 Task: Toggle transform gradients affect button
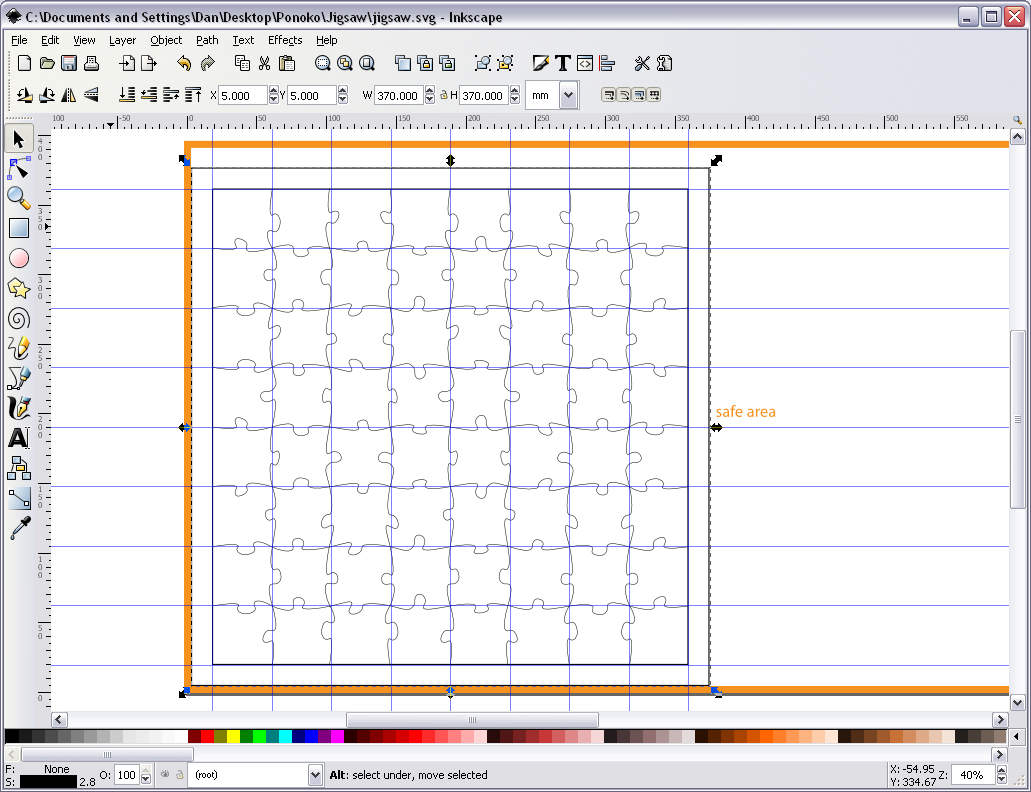coord(639,95)
